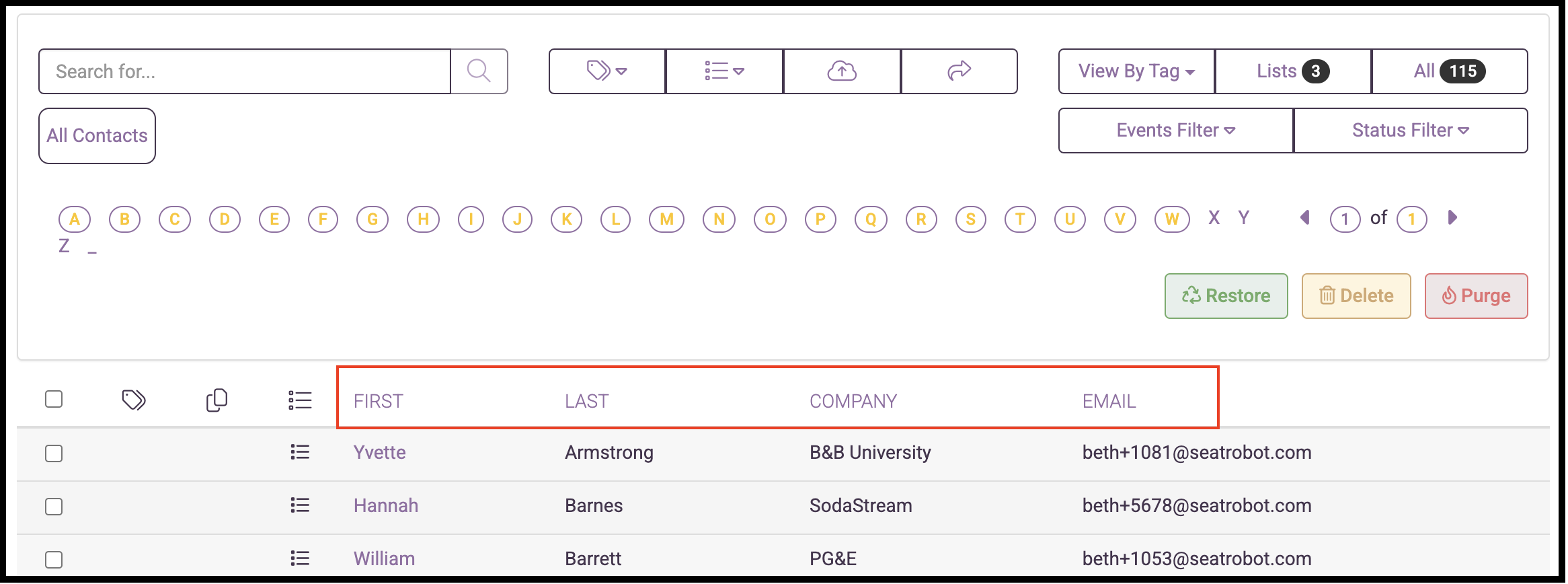Image resolution: width=1568 pixels, height=584 pixels.
Task: Expand the Status Filter dropdown
Action: coord(1410,131)
